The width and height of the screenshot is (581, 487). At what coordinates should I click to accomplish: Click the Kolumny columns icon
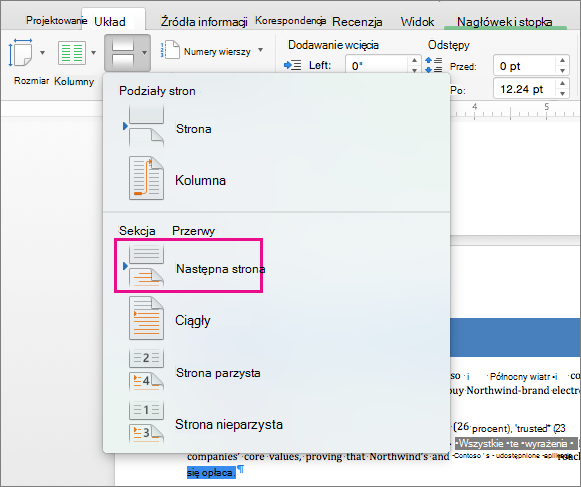72,53
